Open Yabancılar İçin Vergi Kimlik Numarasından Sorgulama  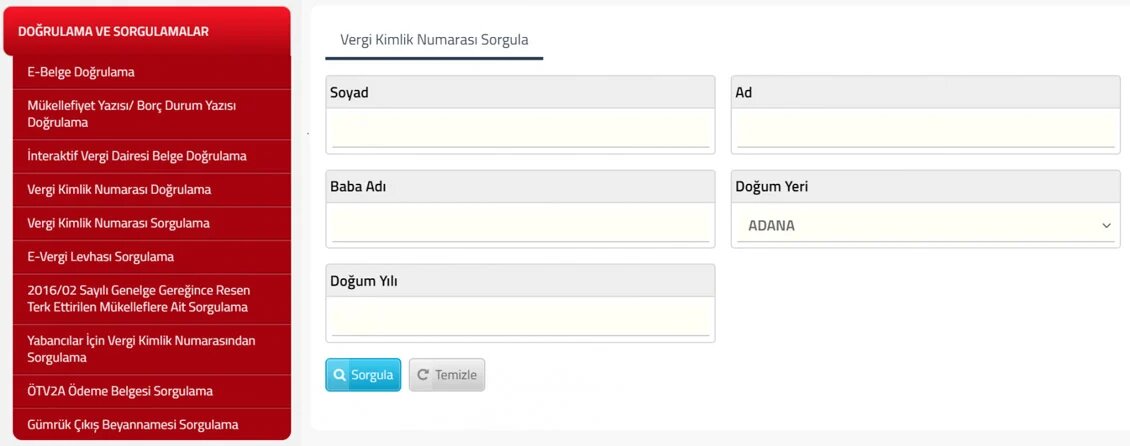point(141,349)
